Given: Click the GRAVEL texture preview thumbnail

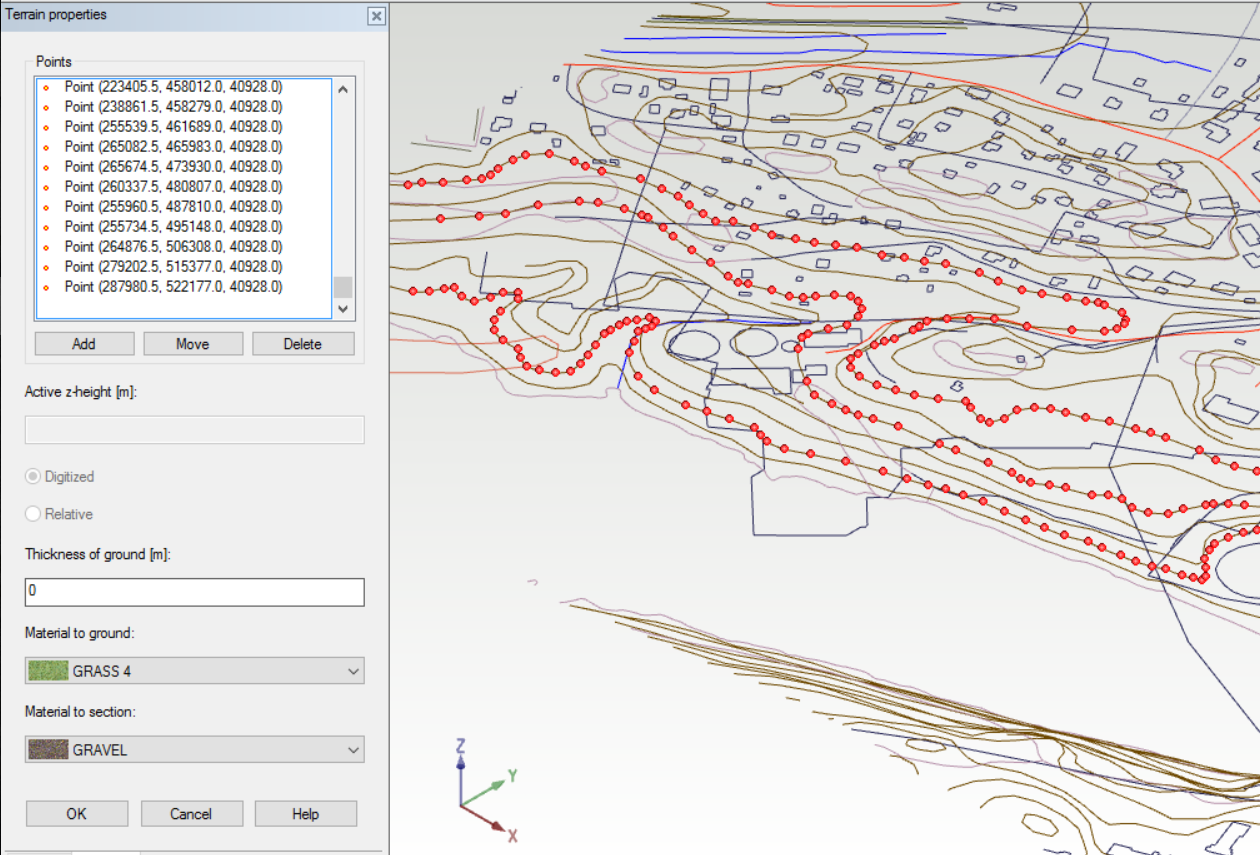Looking at the screenshot, I should (47, 750).
